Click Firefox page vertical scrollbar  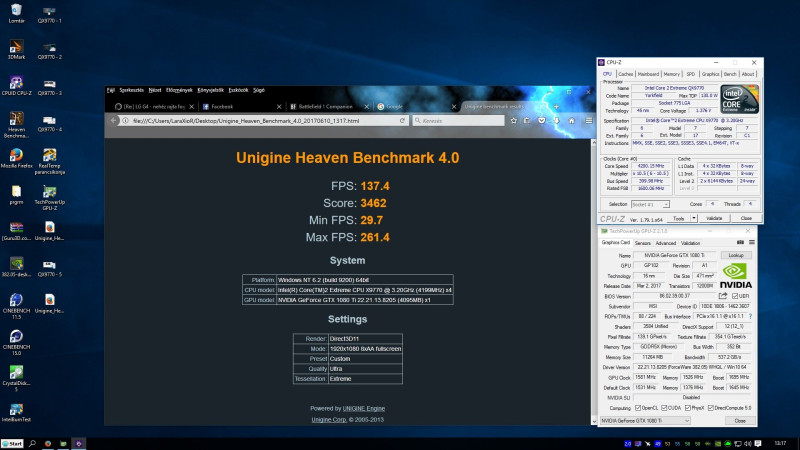point(593,282)
